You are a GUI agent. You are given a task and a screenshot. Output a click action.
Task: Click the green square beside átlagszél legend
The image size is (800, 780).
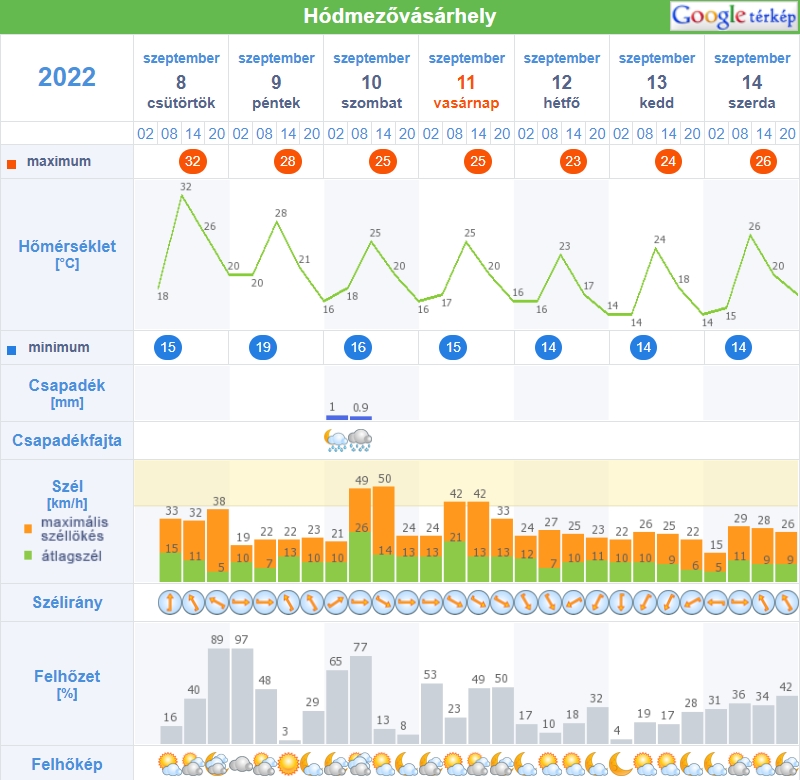[x=28, y=555]
